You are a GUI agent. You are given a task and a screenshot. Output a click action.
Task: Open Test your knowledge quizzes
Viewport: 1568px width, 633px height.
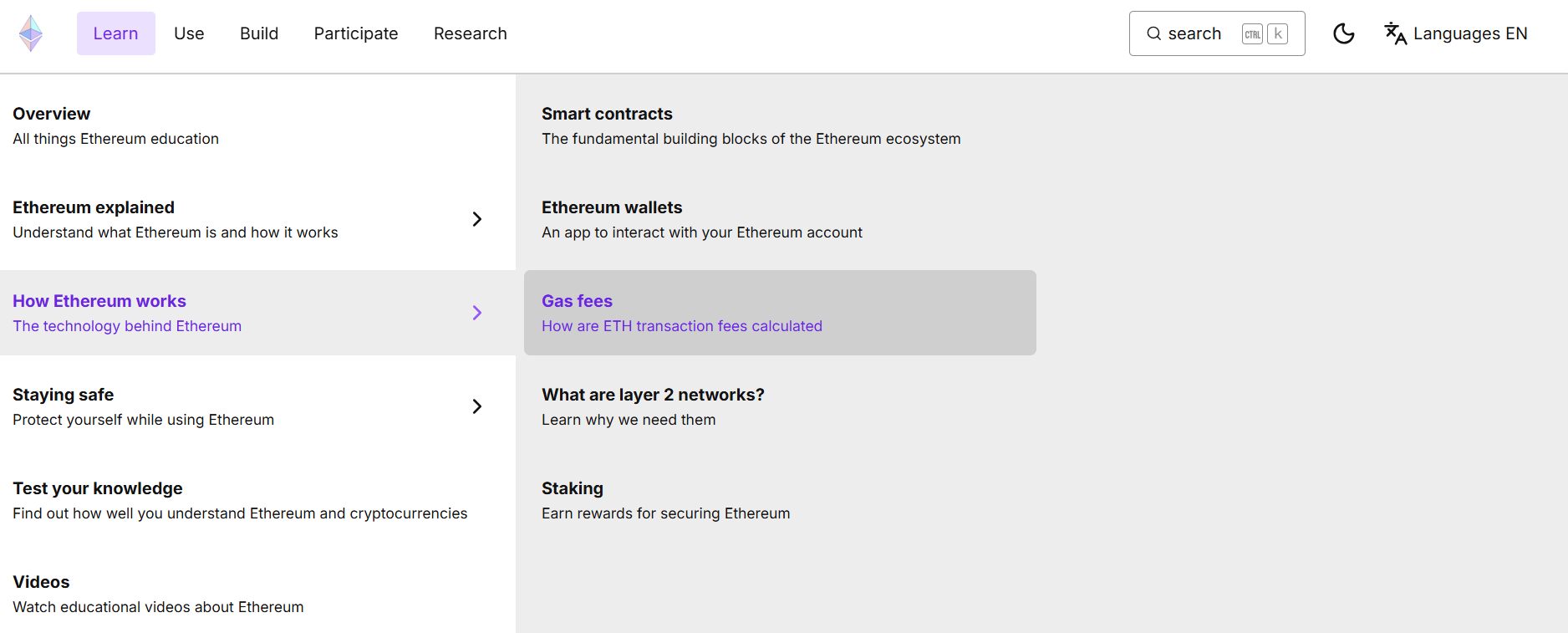click(257, 500)
